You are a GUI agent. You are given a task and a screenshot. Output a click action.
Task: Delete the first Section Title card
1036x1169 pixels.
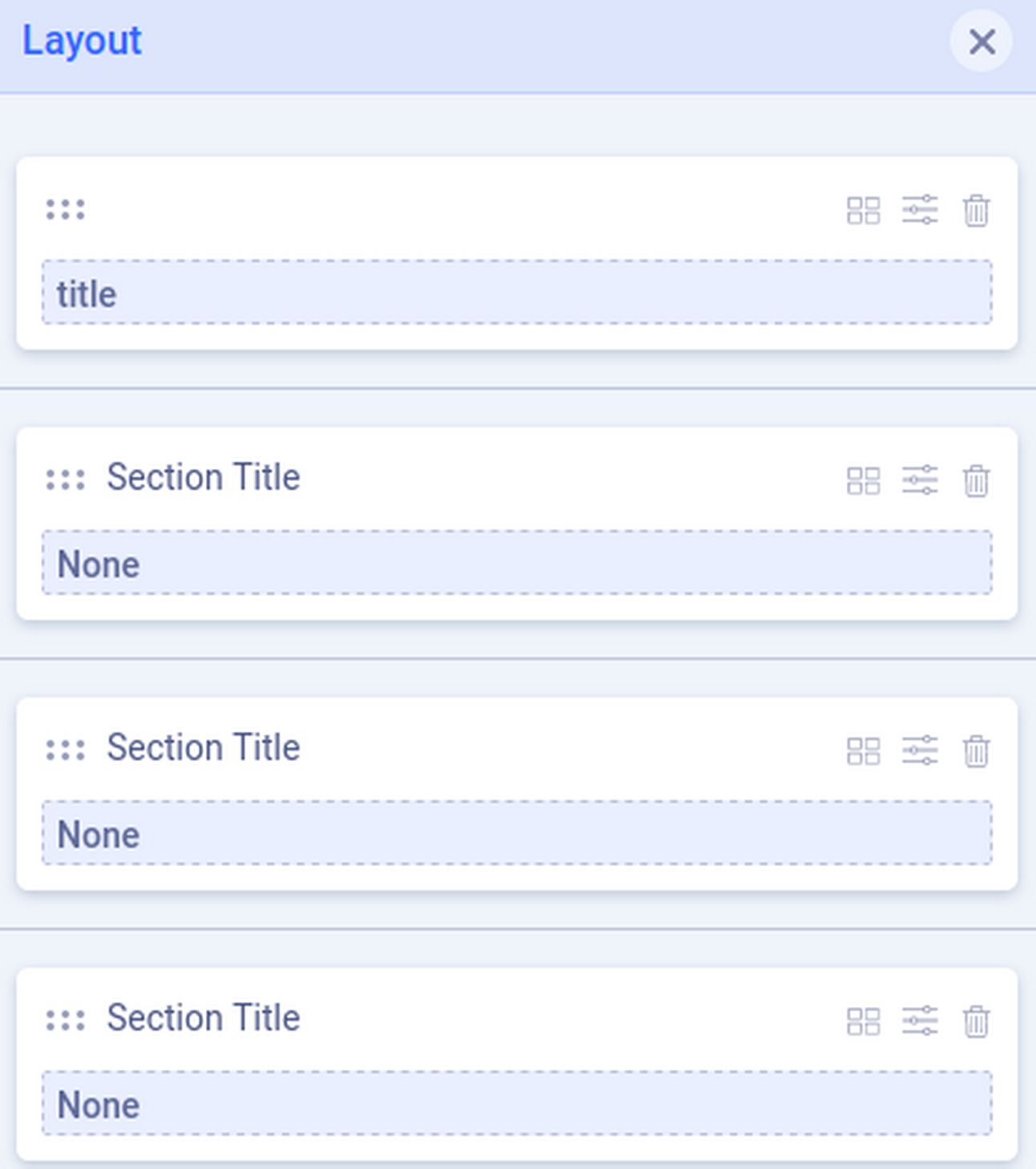(x=976, y=481)
